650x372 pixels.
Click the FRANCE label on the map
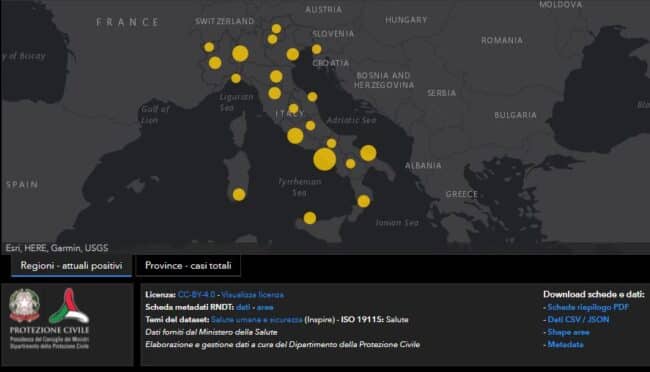coord(127,22)
